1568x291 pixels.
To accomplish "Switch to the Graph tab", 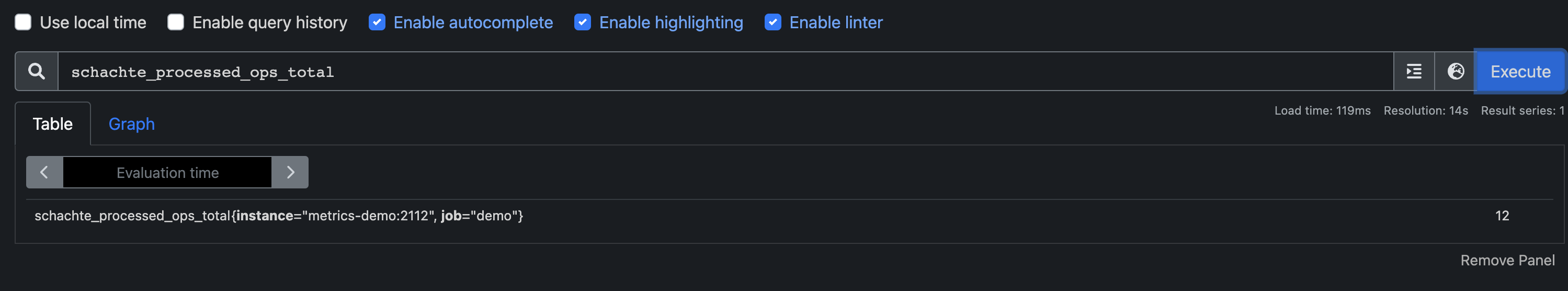I will (131, 124).
